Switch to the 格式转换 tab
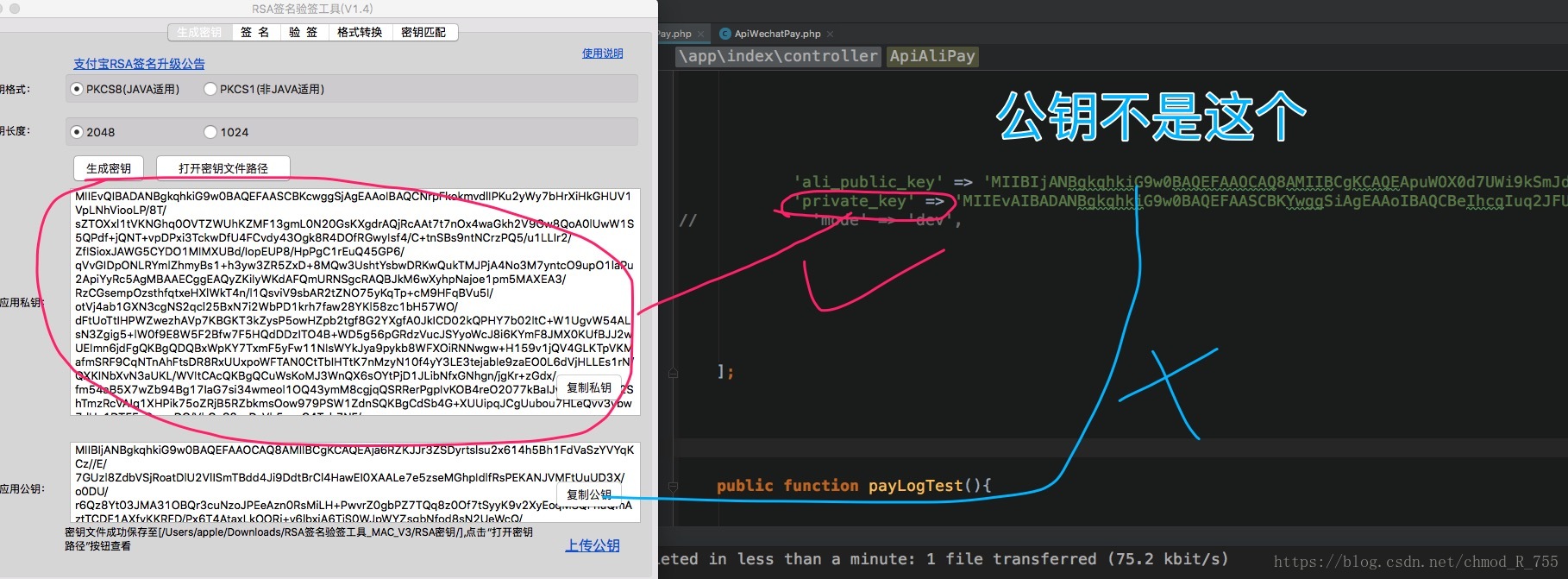This screenshot has height=579, width=1568. pyautogui.click(x=360, y=33)
